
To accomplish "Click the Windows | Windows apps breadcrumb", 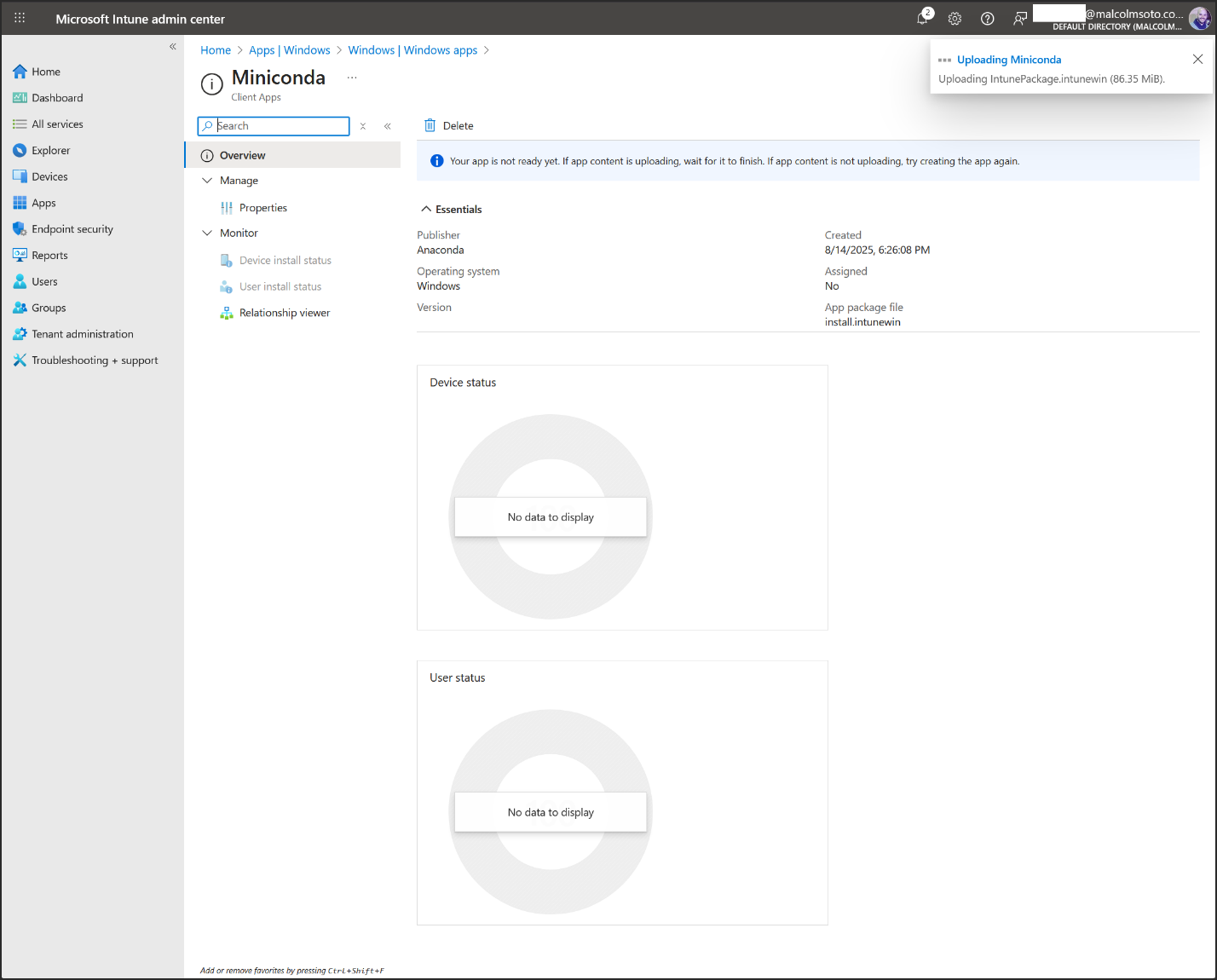I will [412, 50].
